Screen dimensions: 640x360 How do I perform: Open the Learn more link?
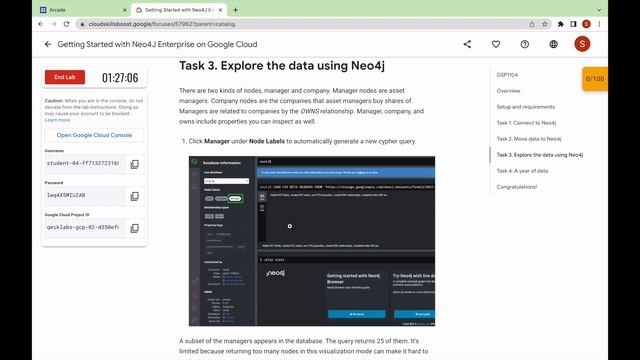pyautogui.click(x=58, y=120)
